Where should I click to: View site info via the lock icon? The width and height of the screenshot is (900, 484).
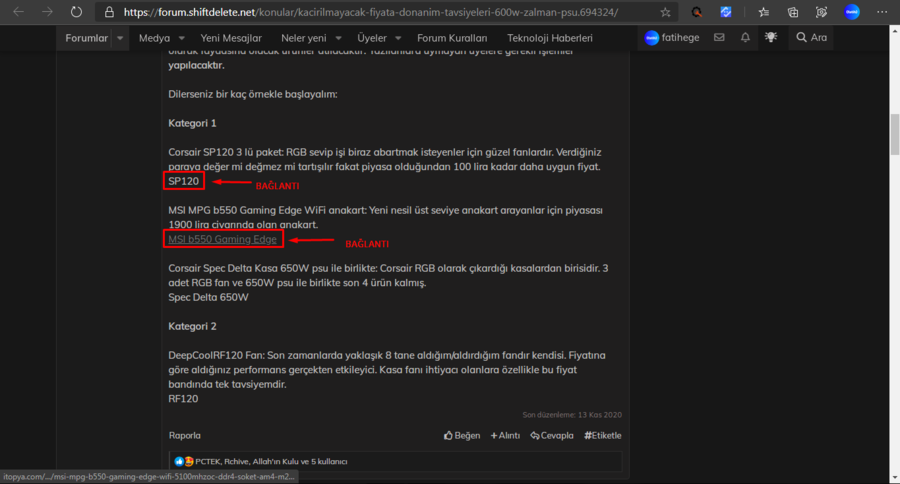pos(109,12)
